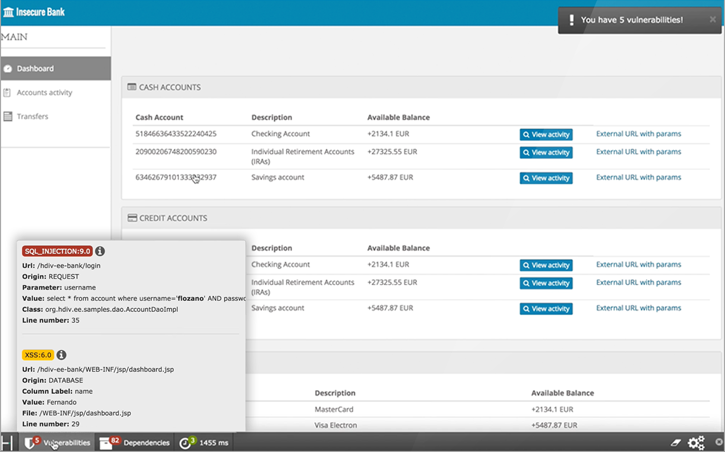Click the Insecure Bank logo icon
725x452 pixels.
tap(8, 12)
